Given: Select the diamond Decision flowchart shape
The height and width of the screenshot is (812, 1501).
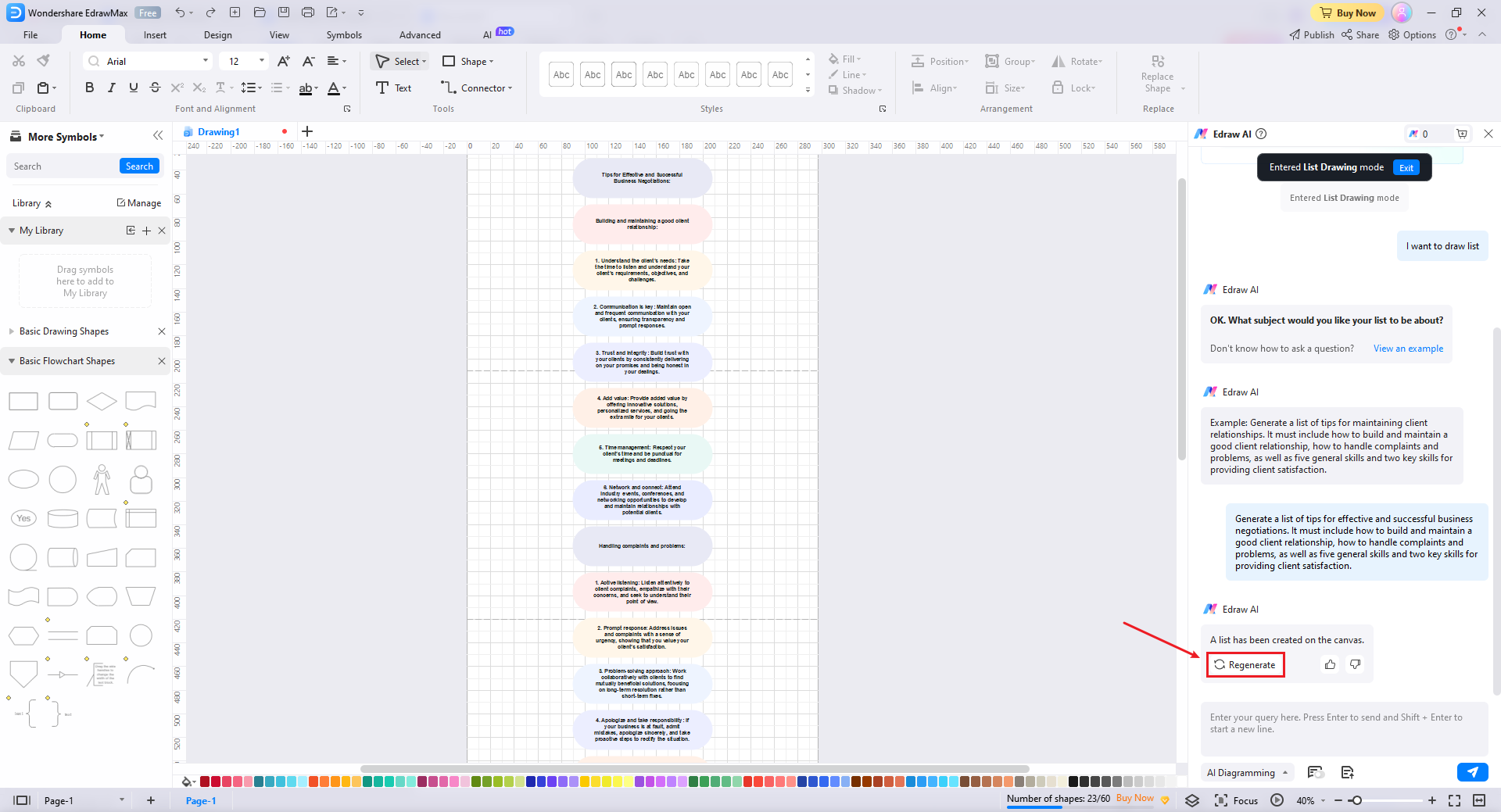Looking at the screenshot, I should [x=102, y=402].
